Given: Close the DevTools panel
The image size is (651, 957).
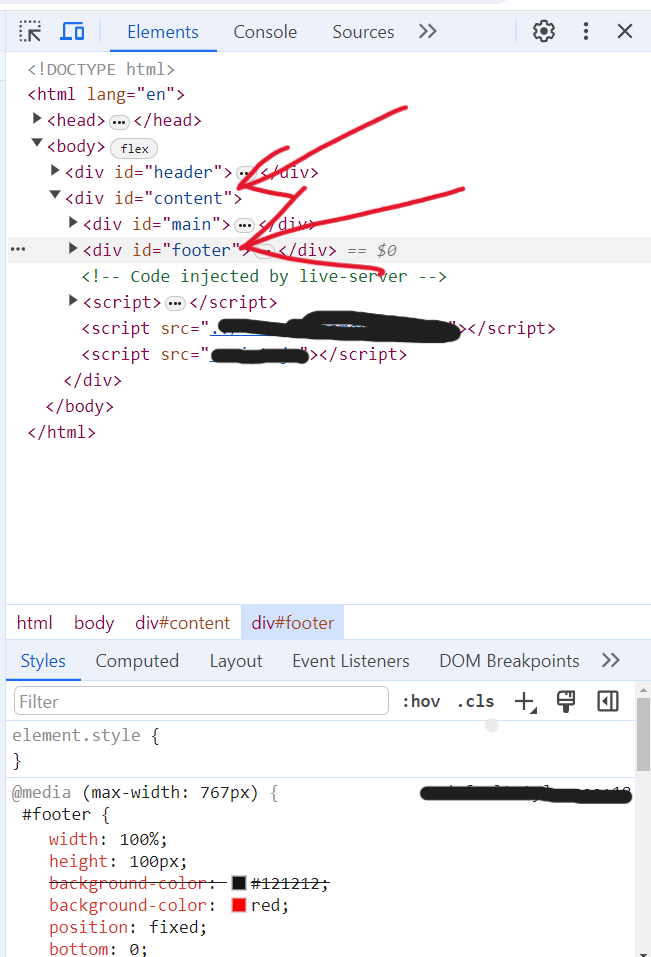Looking at the screenshot, I should (625, 31).
